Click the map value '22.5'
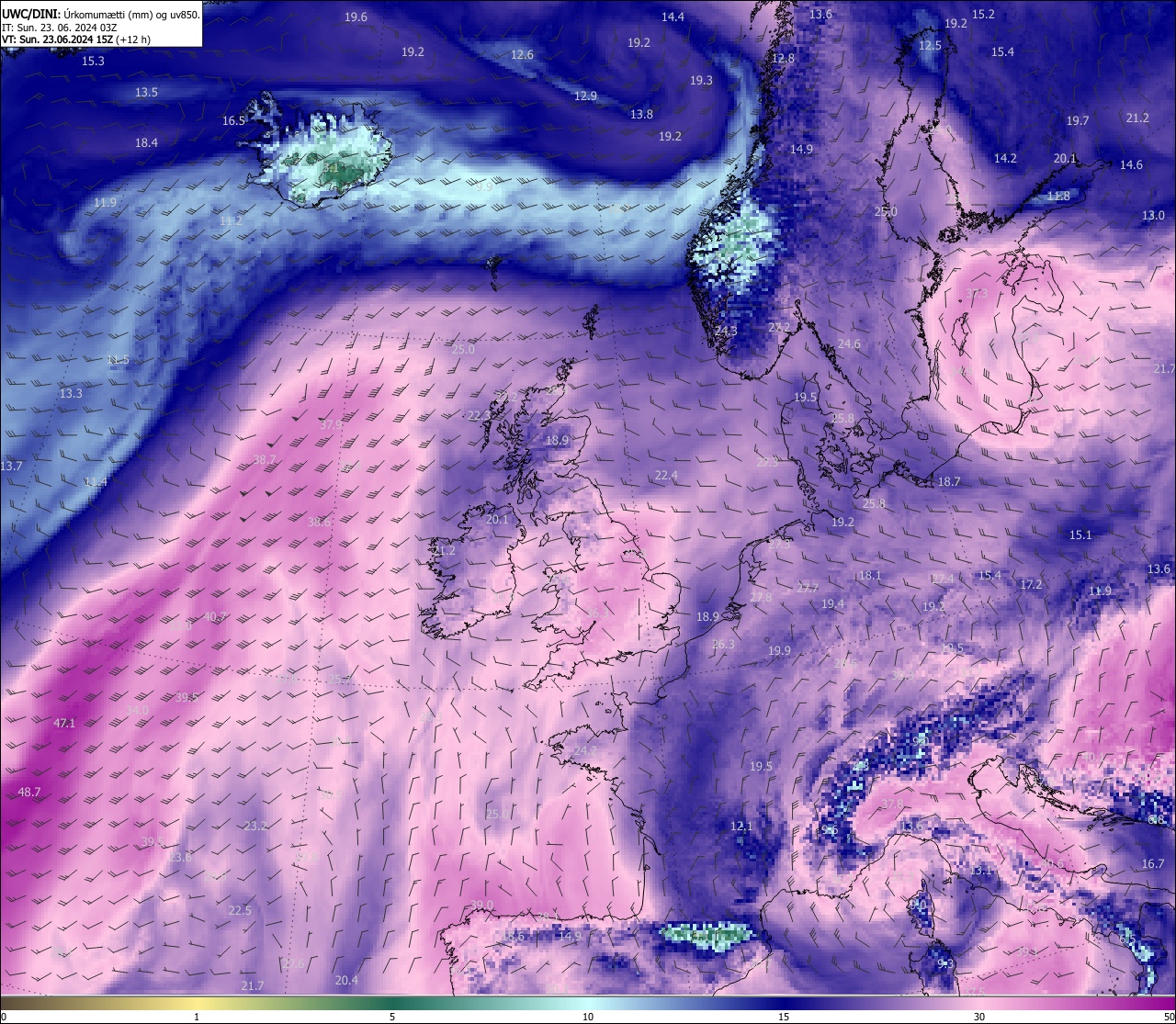Viewport: 1176px width, 1024px height. (x=240, y=910)
